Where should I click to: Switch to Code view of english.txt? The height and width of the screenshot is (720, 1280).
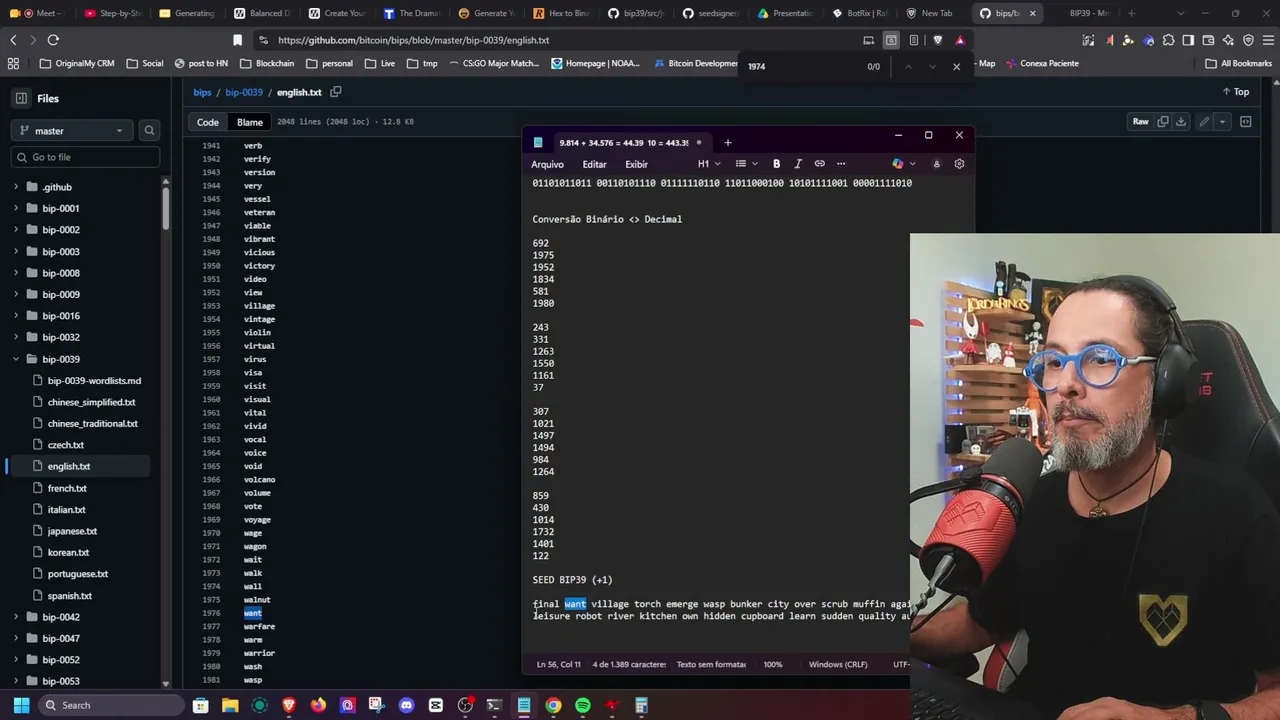(207, 122)
